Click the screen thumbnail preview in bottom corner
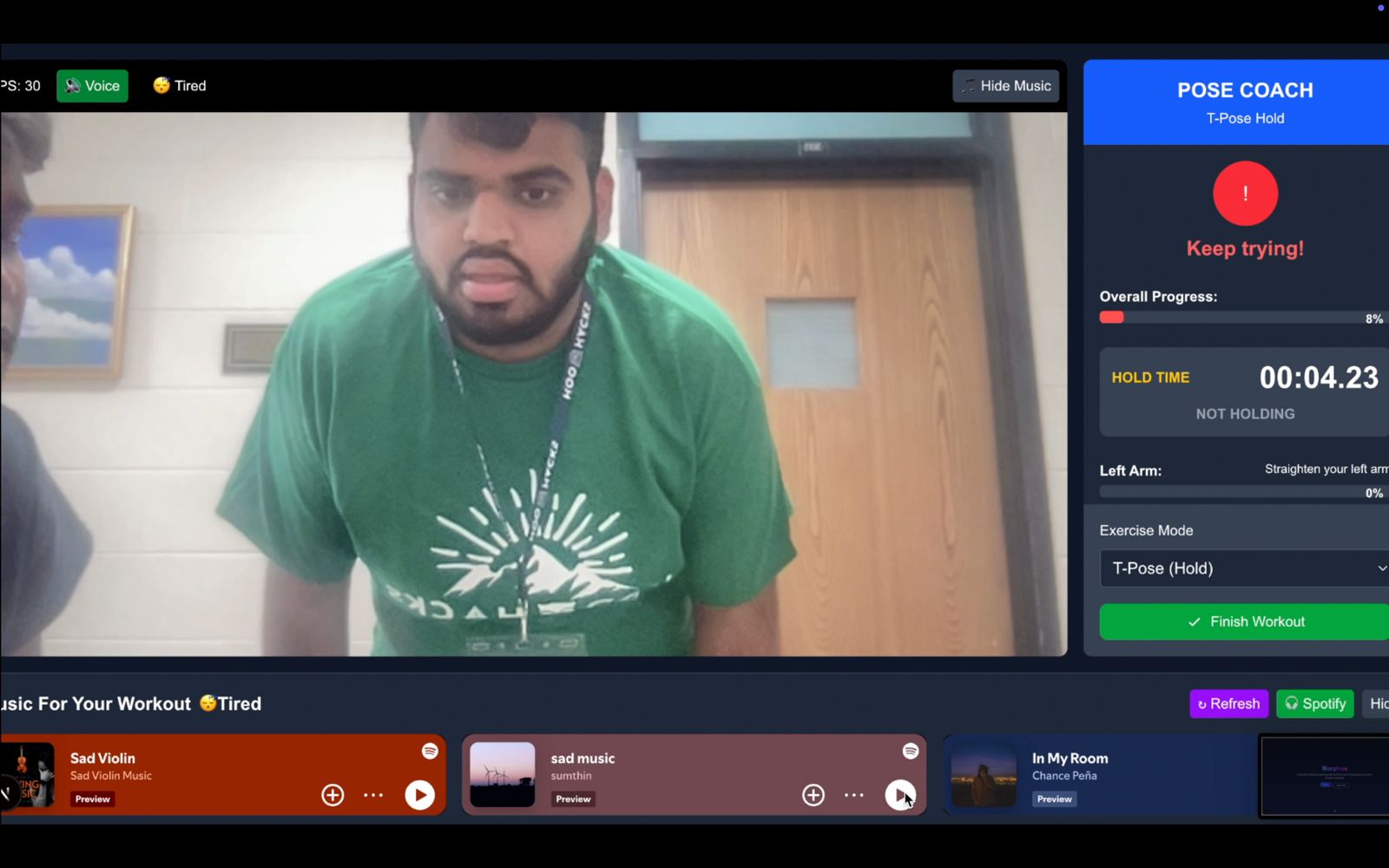1389x868 pixels. tap(1325, 776)
